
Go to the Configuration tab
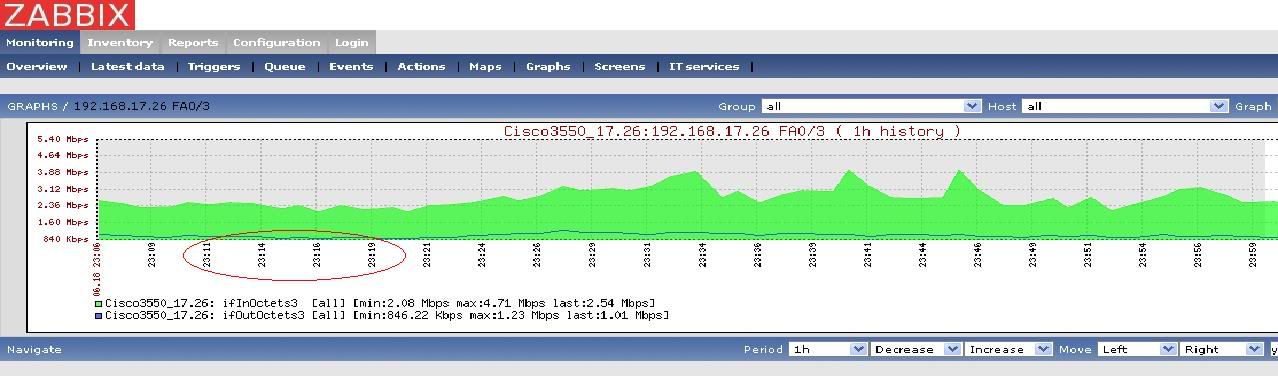point(276,42)
